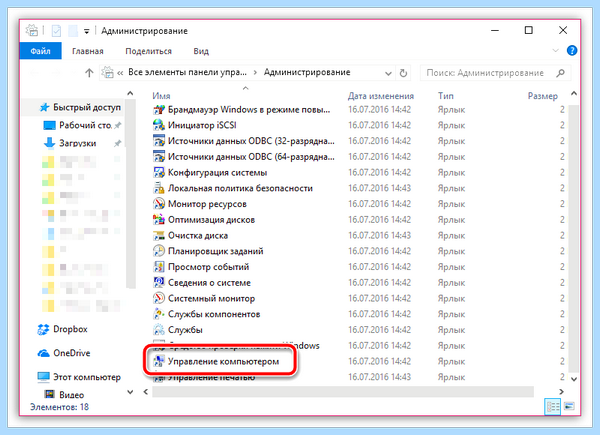
Task: Switch to the Главная ribbon tab
Action: pos(88,51)
